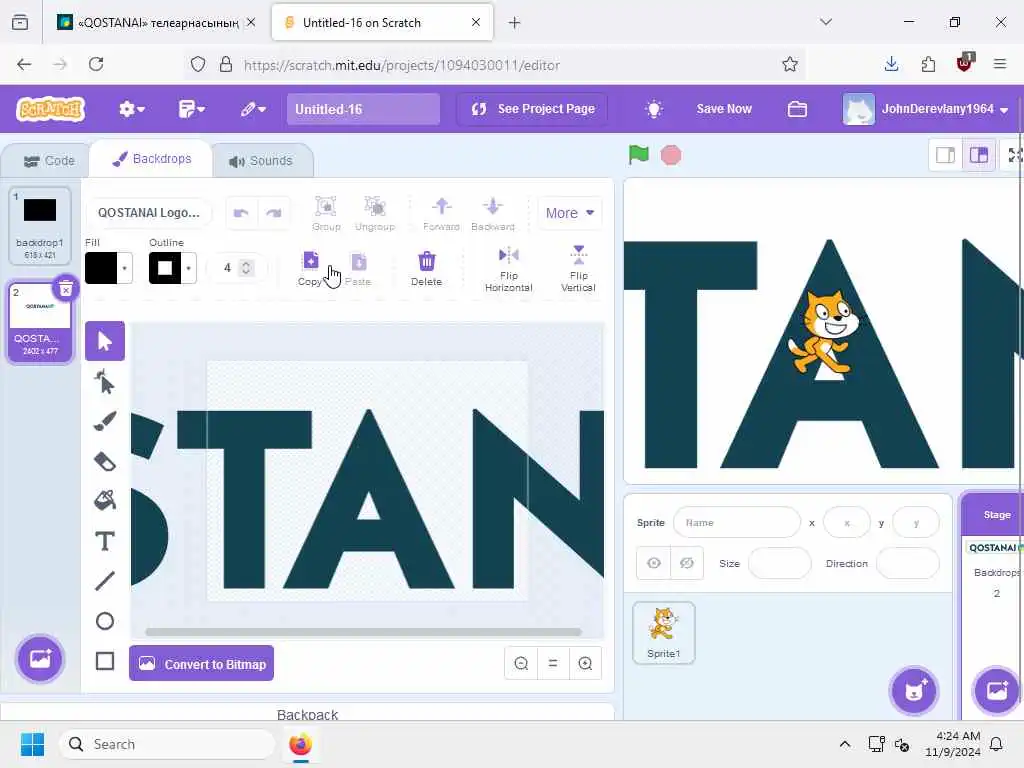Image resolution: width=1024 pixels, height=768 pixels.
Task: Select the Rectangle tool
Action: click(x=104, y=661)
